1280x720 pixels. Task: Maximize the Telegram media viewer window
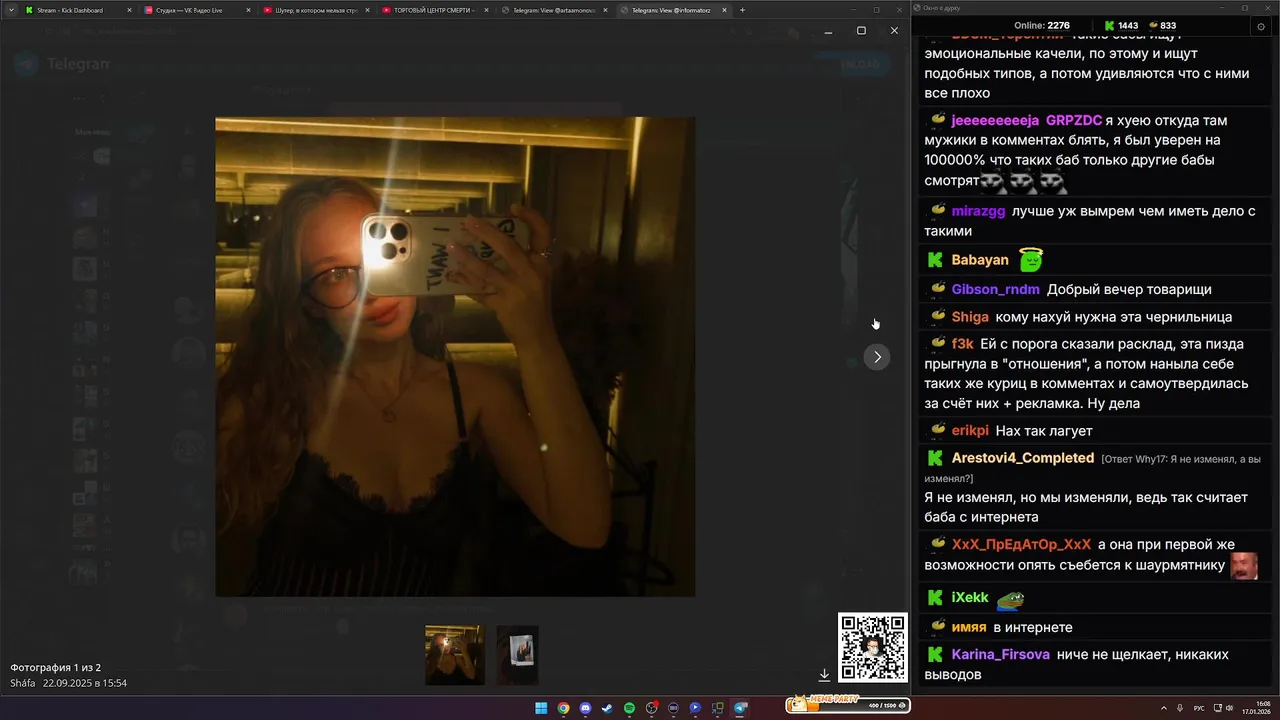coord(861,31)
